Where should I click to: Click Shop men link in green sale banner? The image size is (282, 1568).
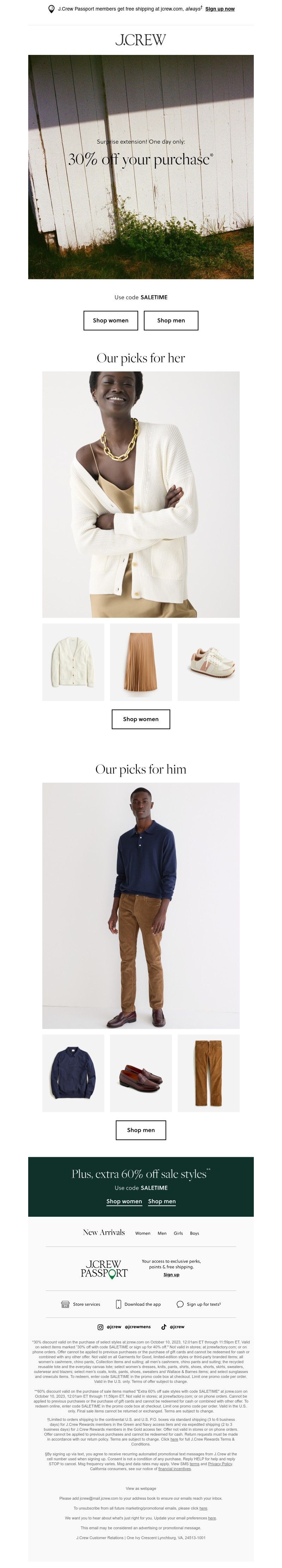click(x=162, y=1201)
